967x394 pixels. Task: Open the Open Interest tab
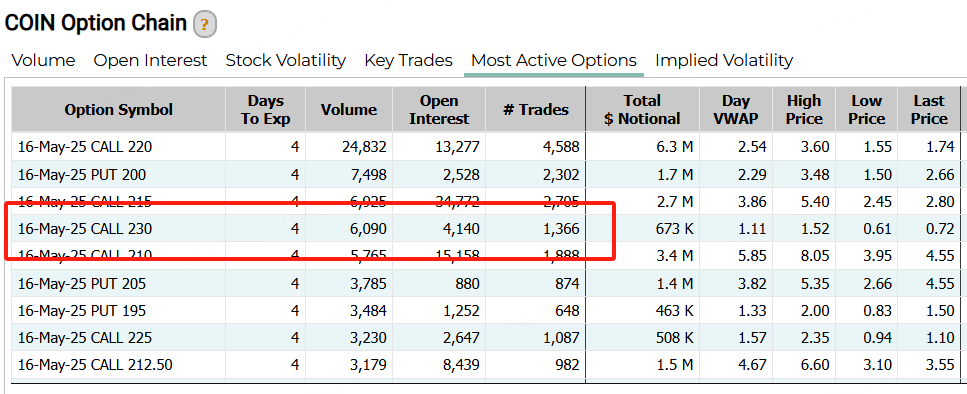[150, 60]
